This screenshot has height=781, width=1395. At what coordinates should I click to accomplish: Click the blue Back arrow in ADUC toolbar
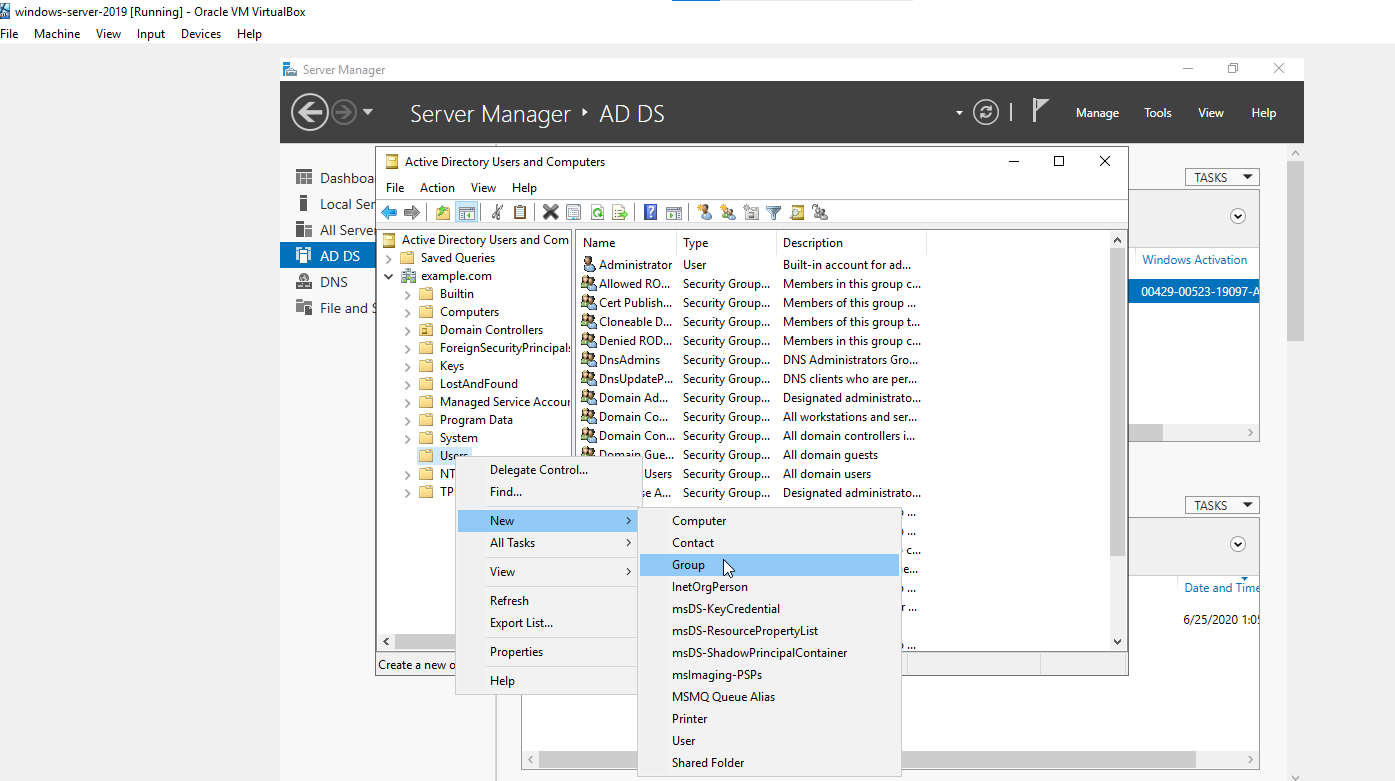(x=389, y=212)
